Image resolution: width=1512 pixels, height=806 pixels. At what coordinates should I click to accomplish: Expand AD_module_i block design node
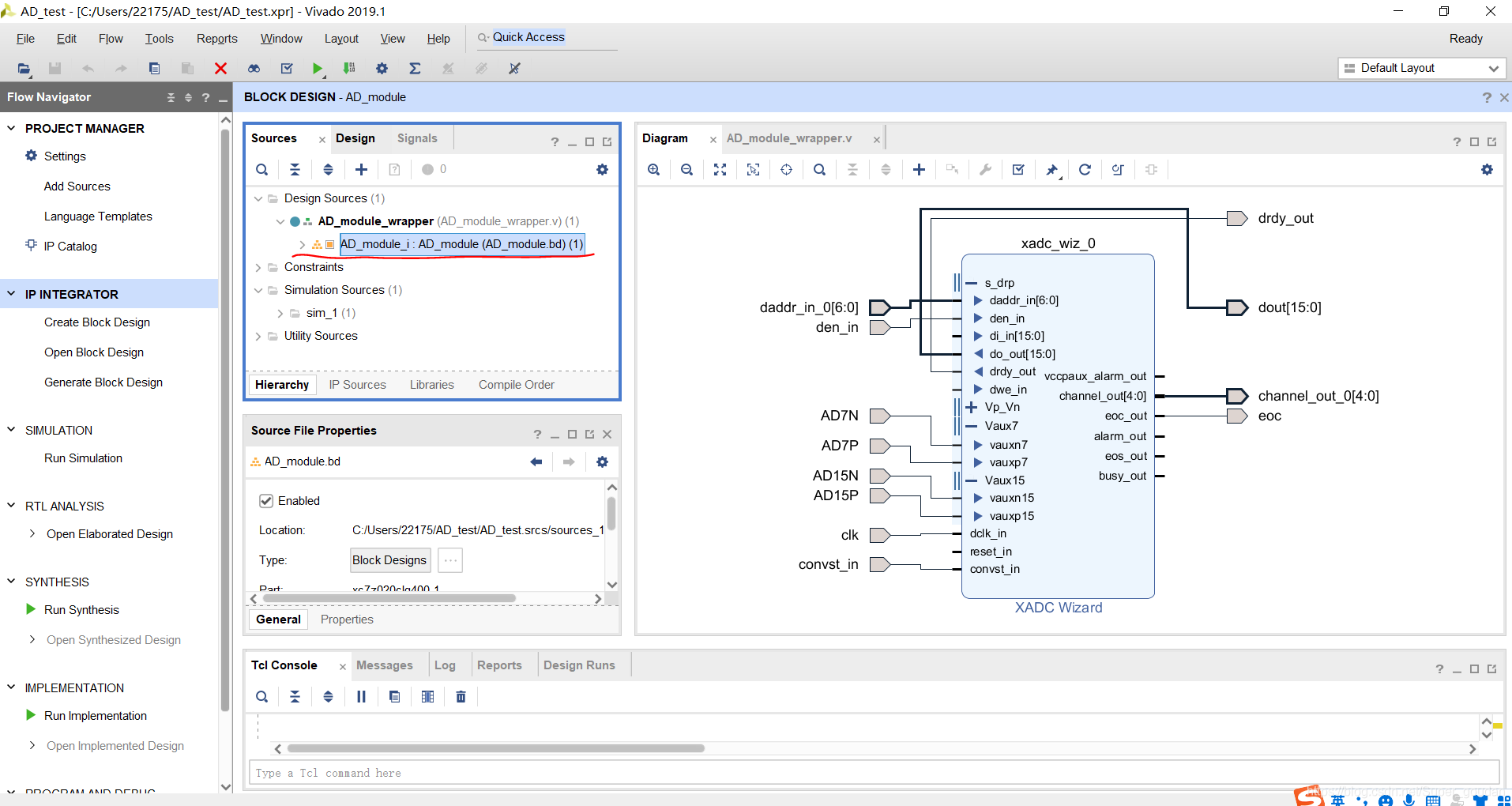click(x=302, y=244)
